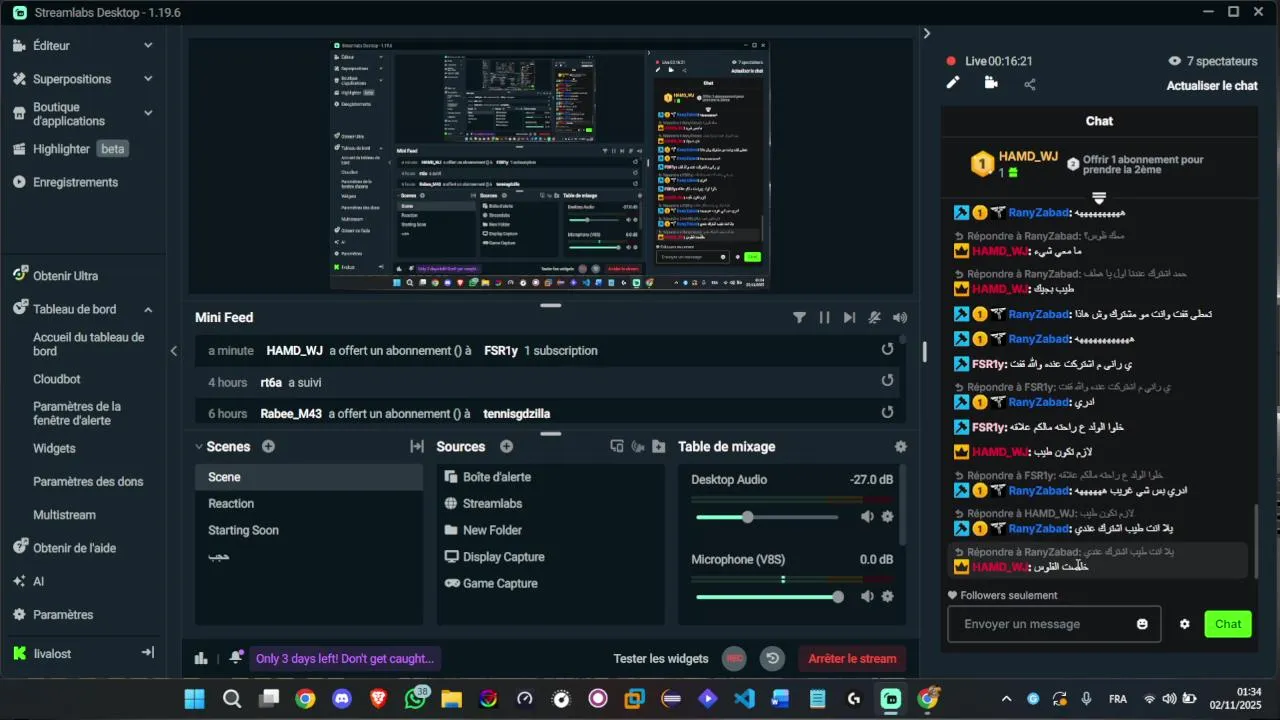This screenshot has width=1280, height=720.
Task: Open Paramètres des dons
Action: click(x=88, y=481)
